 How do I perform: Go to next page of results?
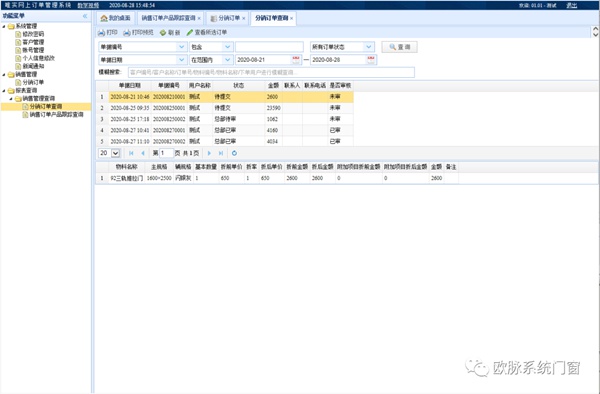coord(209,153)
